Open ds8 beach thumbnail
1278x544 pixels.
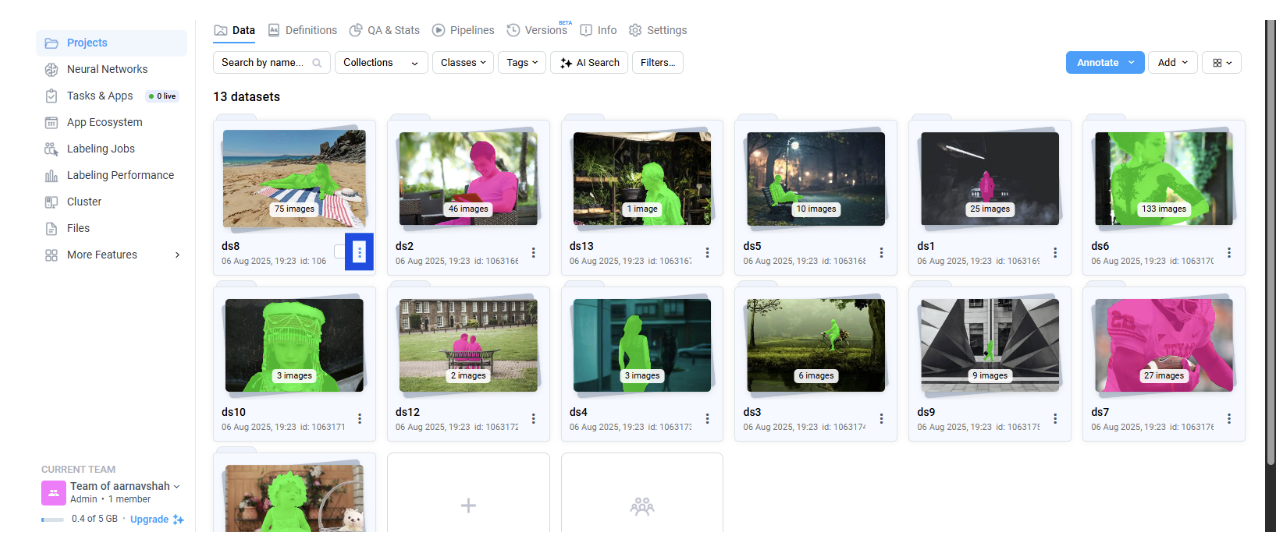tap(294, 179)
